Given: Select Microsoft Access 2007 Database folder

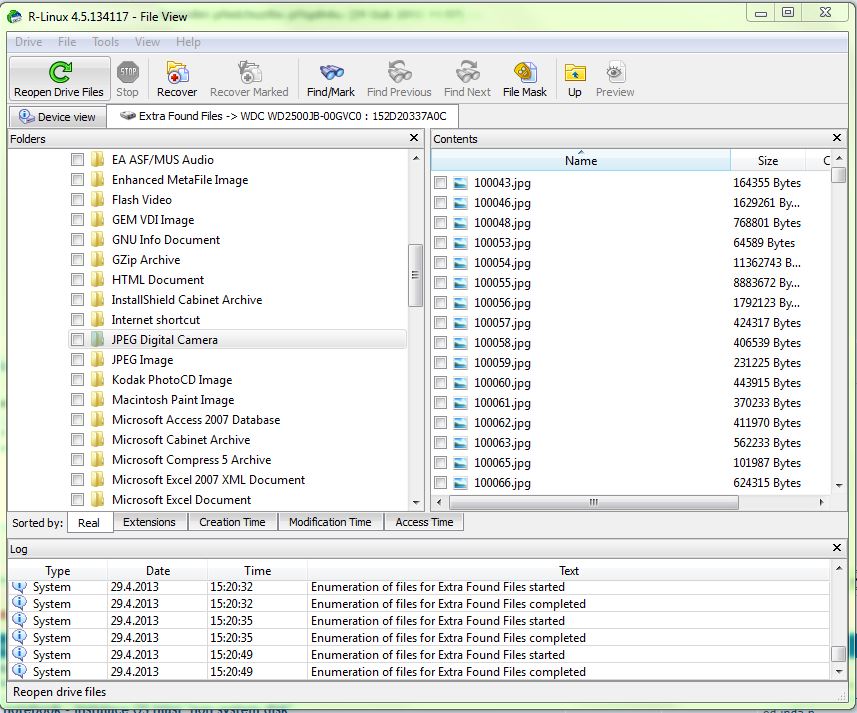Looking at the screenshot, I should coord(196,420).
